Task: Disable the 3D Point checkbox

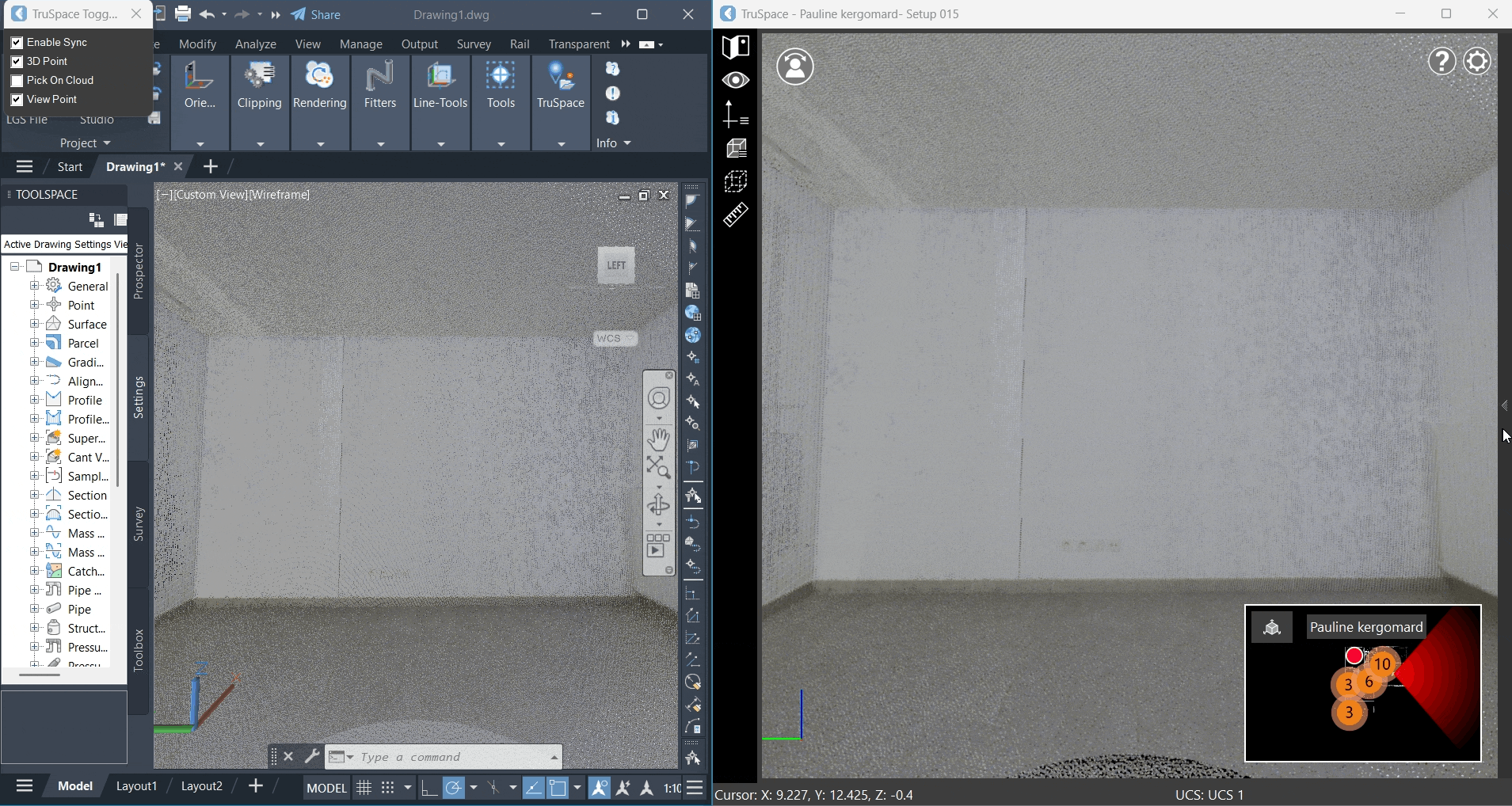Action: tap(17, 61)
